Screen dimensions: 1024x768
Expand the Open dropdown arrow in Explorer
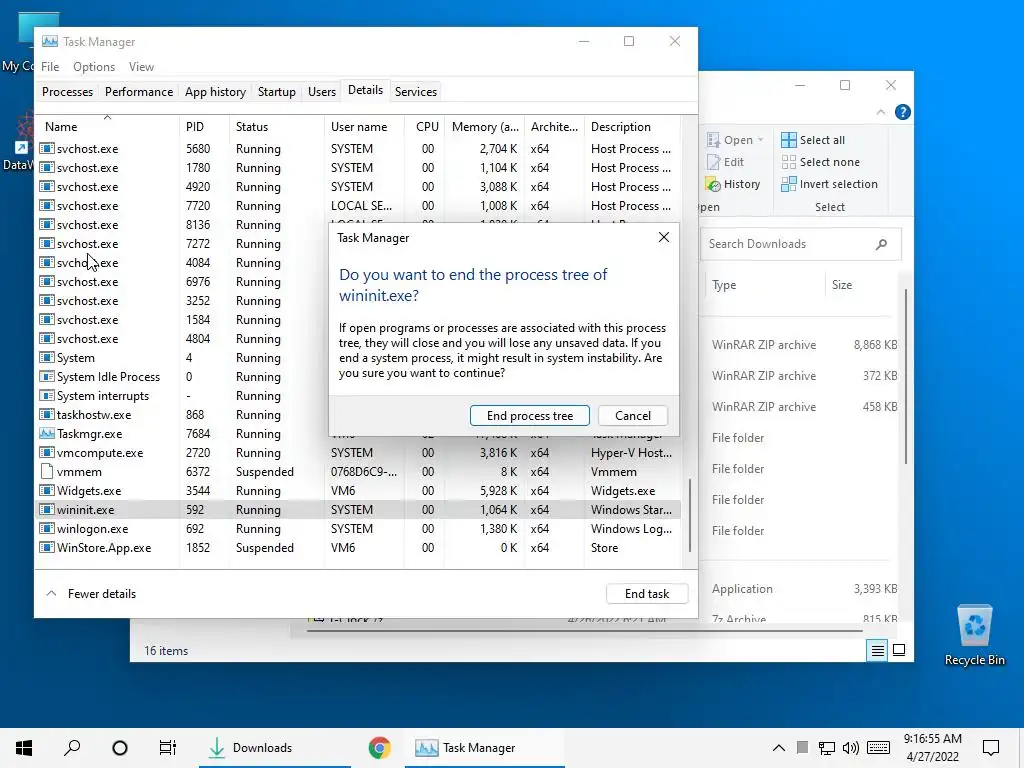pos(760,140)
